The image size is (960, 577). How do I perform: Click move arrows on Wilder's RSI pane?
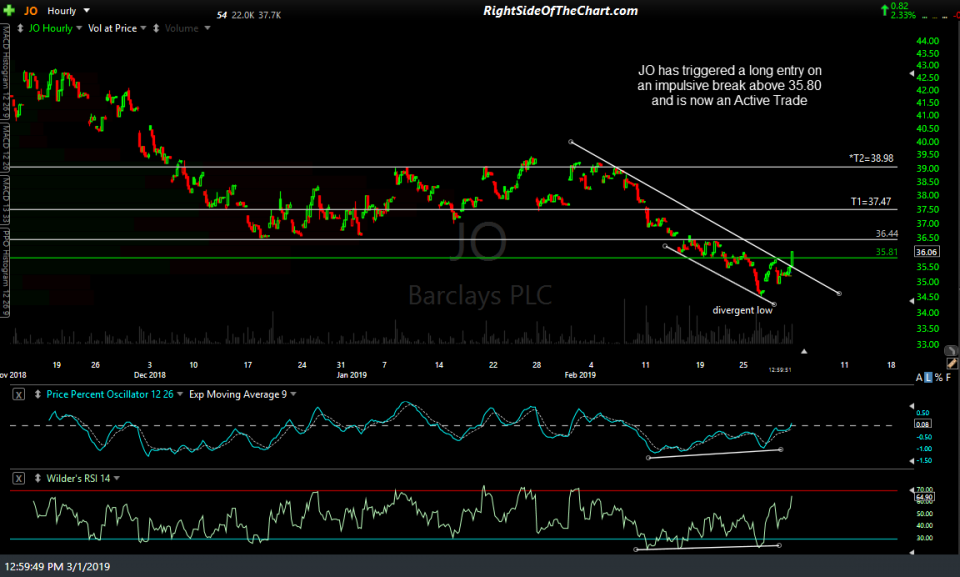[37, 478]
